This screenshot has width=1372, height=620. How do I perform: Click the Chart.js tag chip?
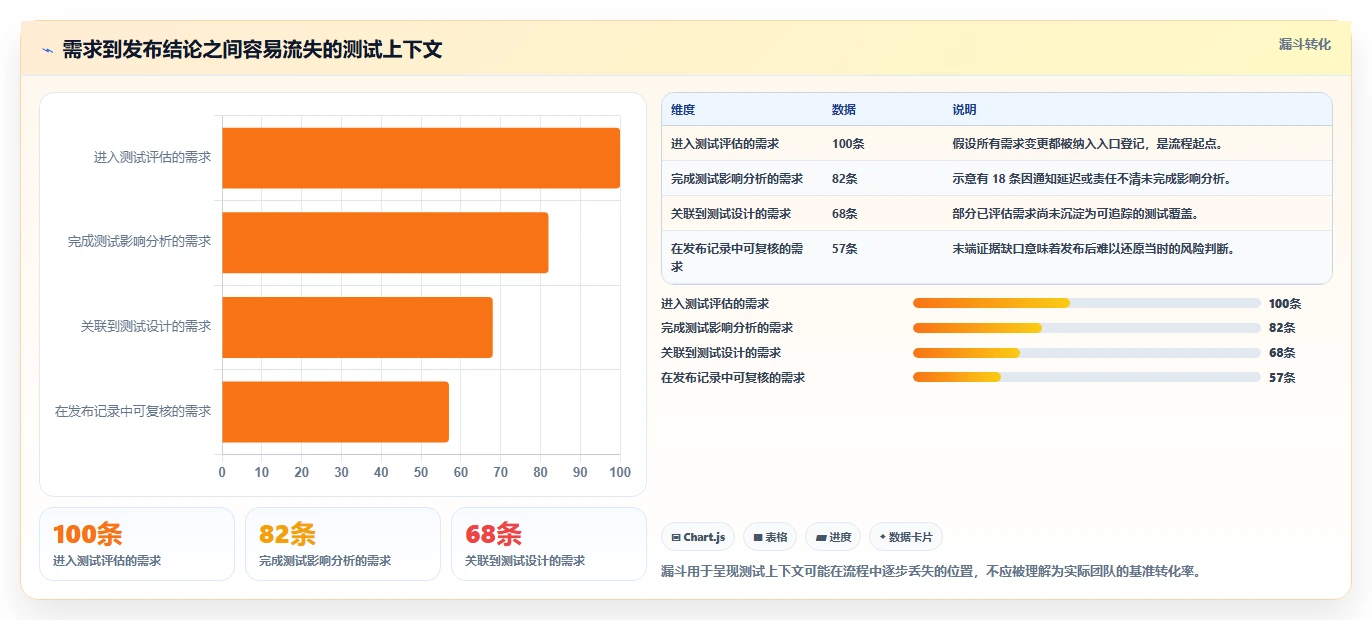coord(698,537)
